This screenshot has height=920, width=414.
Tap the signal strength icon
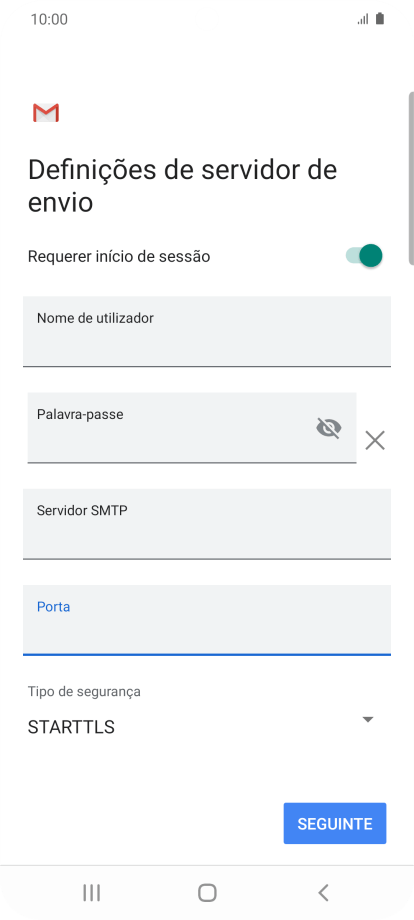pos(363,20)
